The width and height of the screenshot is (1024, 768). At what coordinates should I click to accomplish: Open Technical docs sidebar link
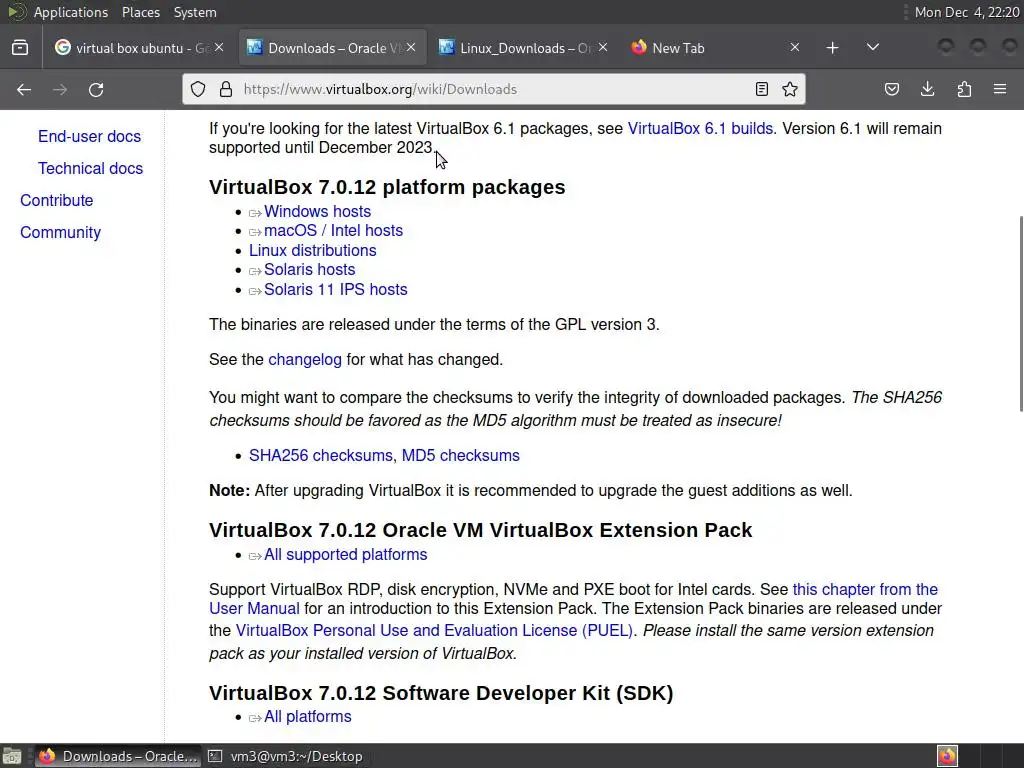(90, 168)
